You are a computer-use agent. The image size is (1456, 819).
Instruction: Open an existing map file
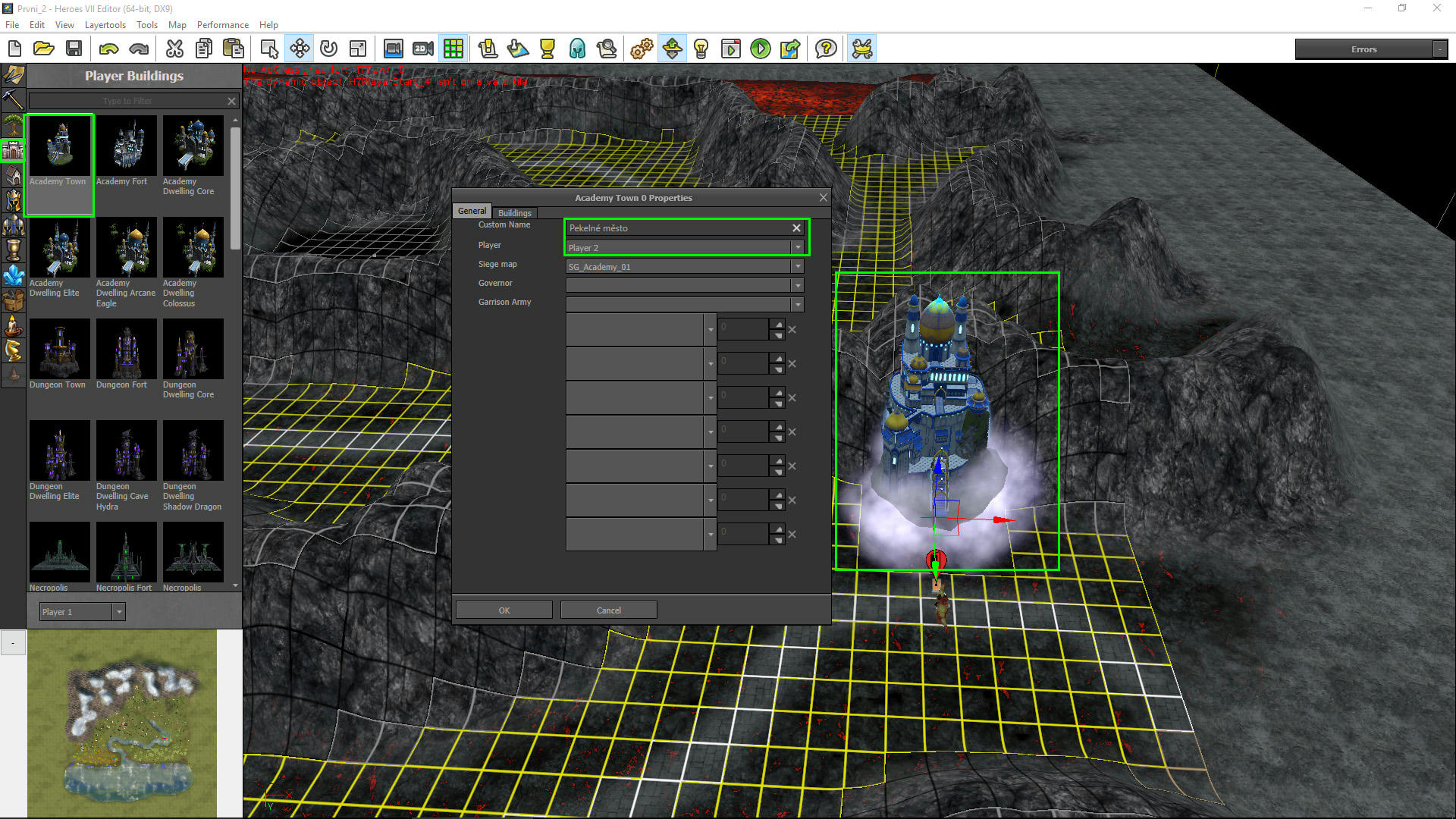click(x=44, y=49)
